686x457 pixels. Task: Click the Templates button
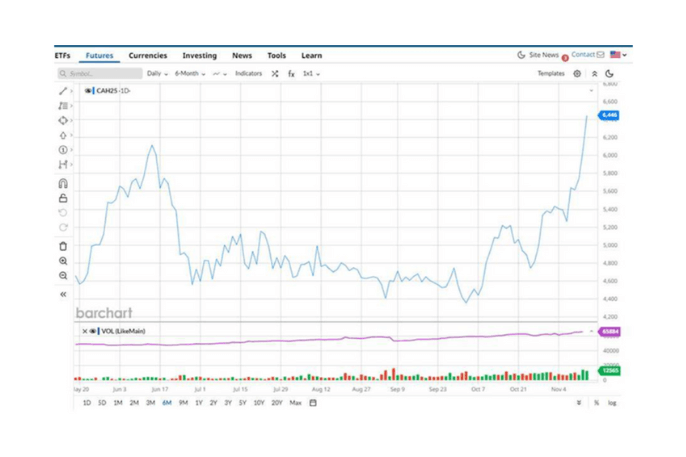tap(551, 74)
